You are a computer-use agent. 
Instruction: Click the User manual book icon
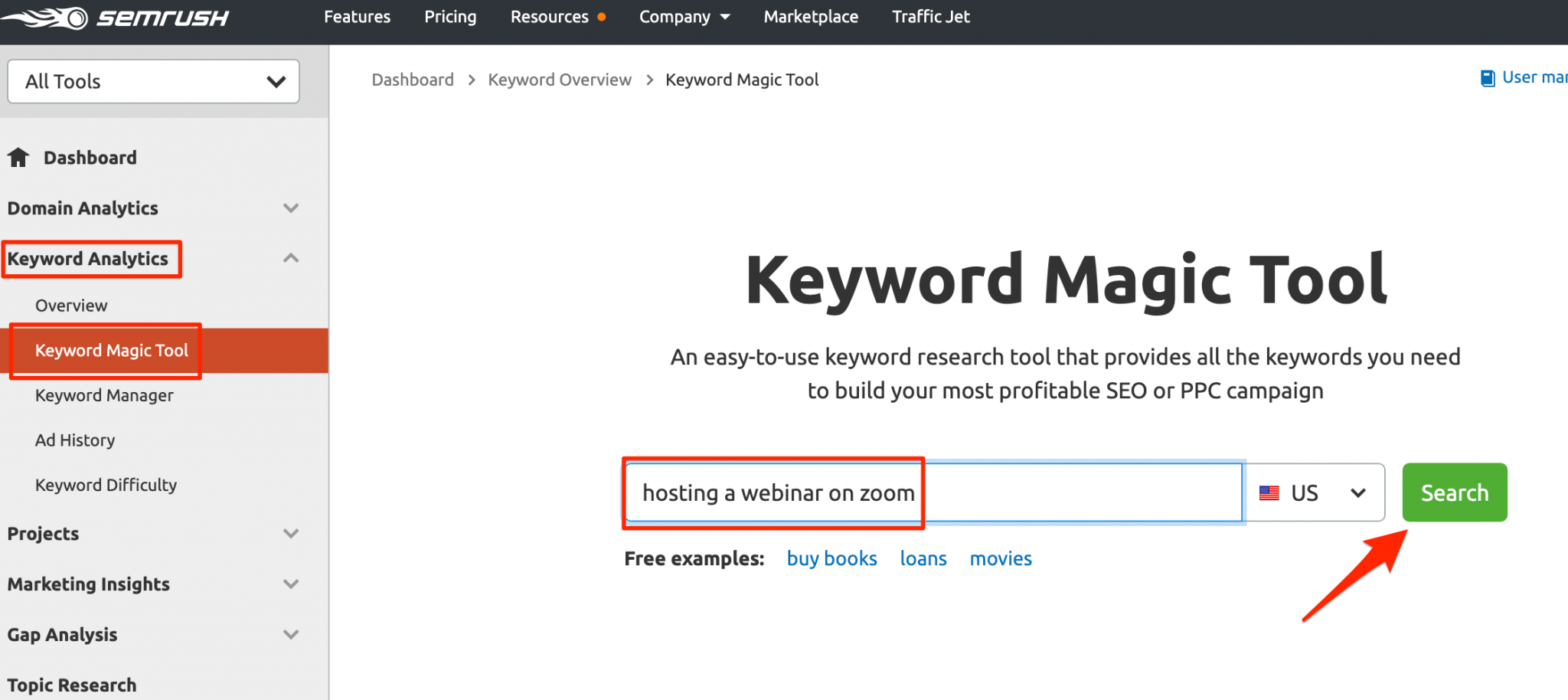(x=1488, y=78)
